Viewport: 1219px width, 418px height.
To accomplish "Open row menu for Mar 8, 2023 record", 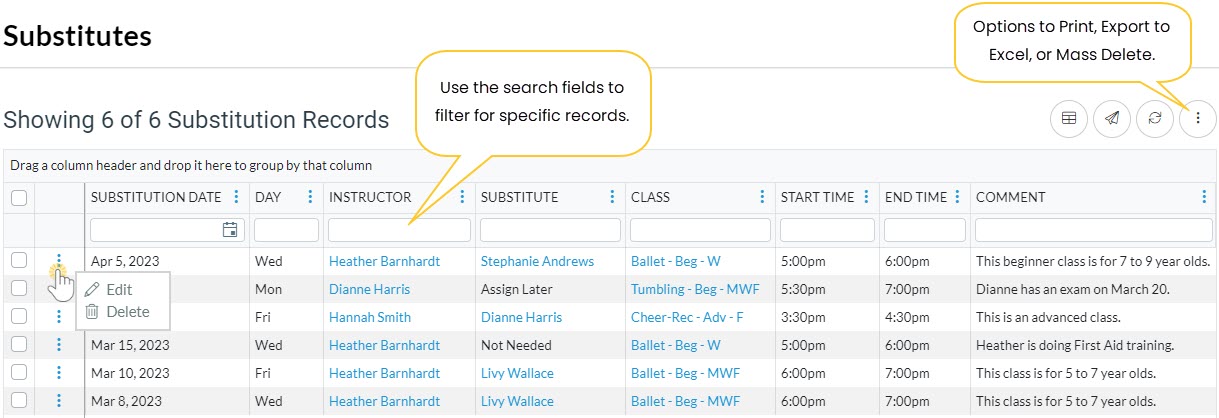I will tap(59, 401).
